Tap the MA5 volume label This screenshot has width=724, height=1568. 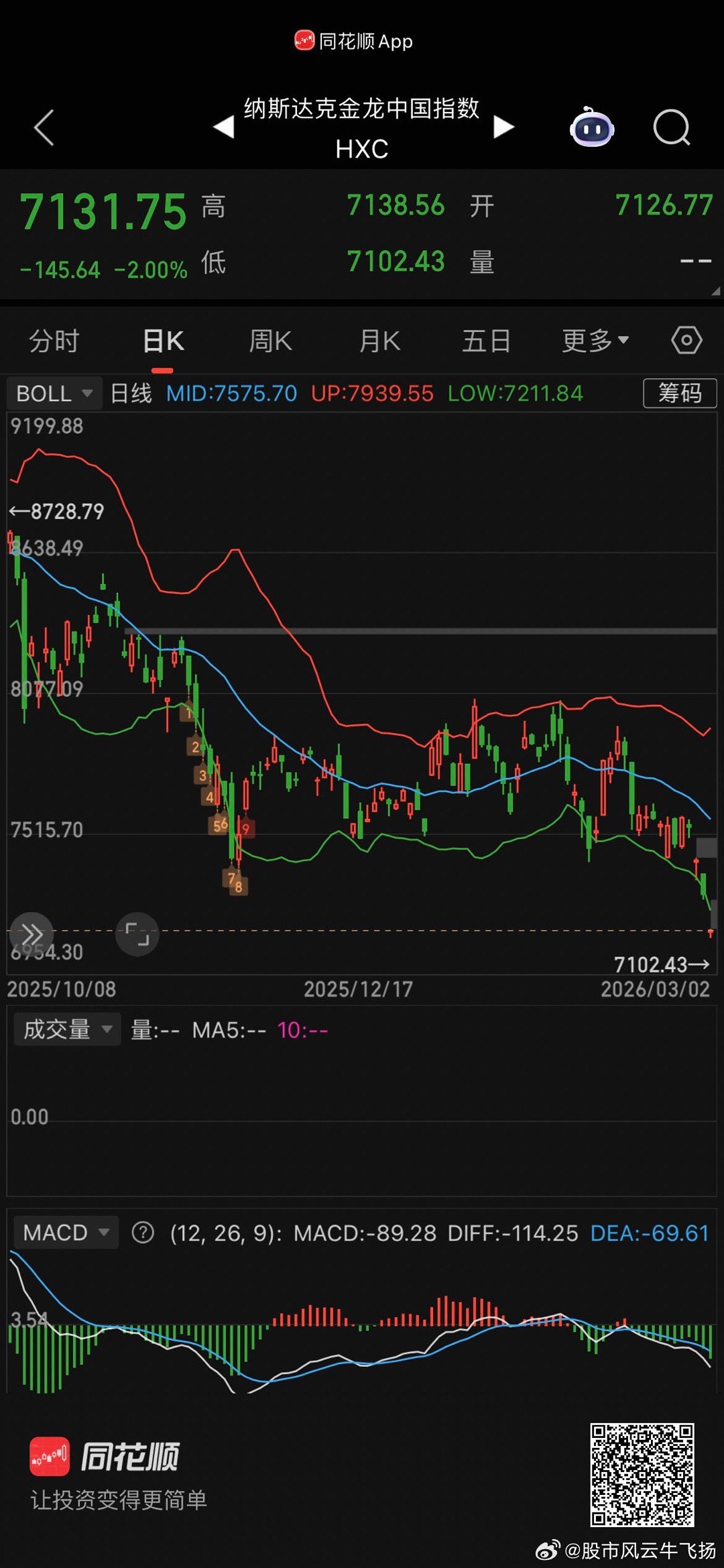point(229,1029)
